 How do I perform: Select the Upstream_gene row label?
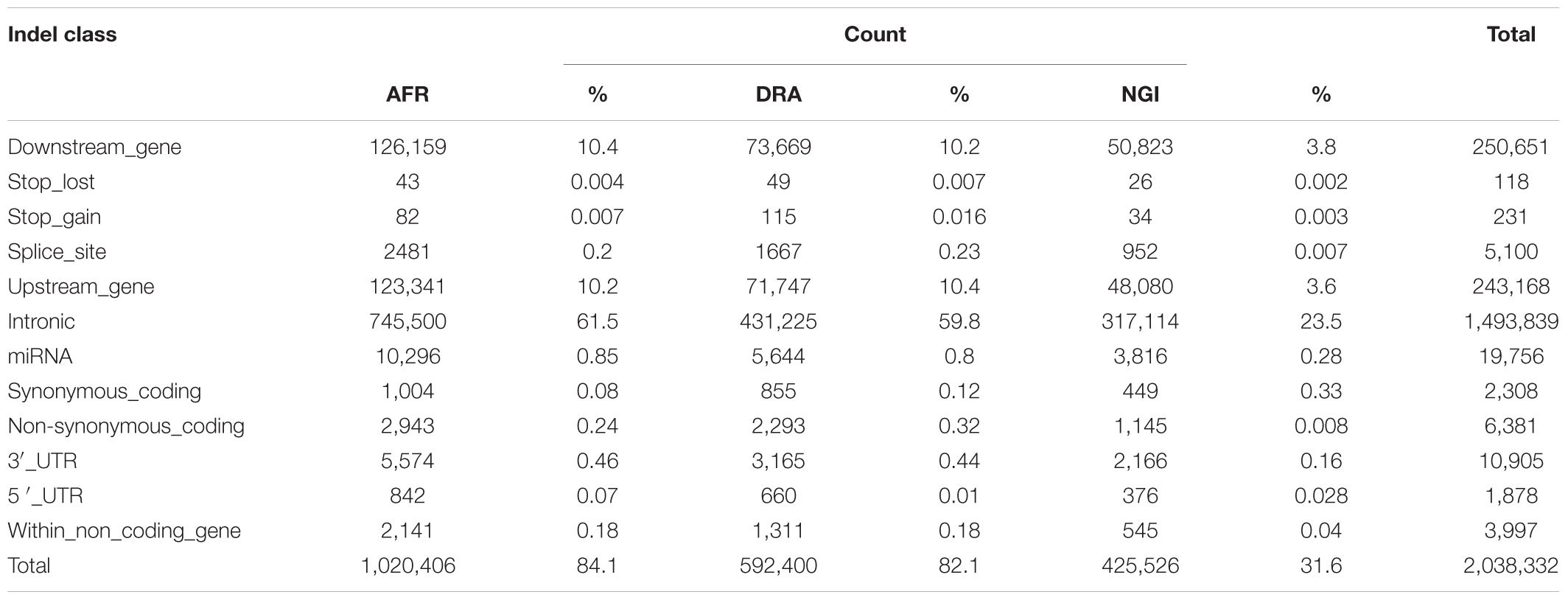81,287
